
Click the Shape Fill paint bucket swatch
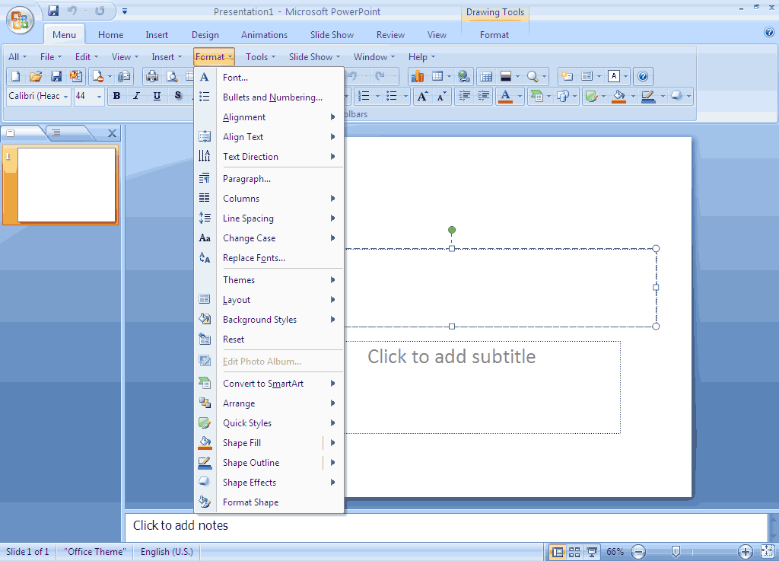619,96
